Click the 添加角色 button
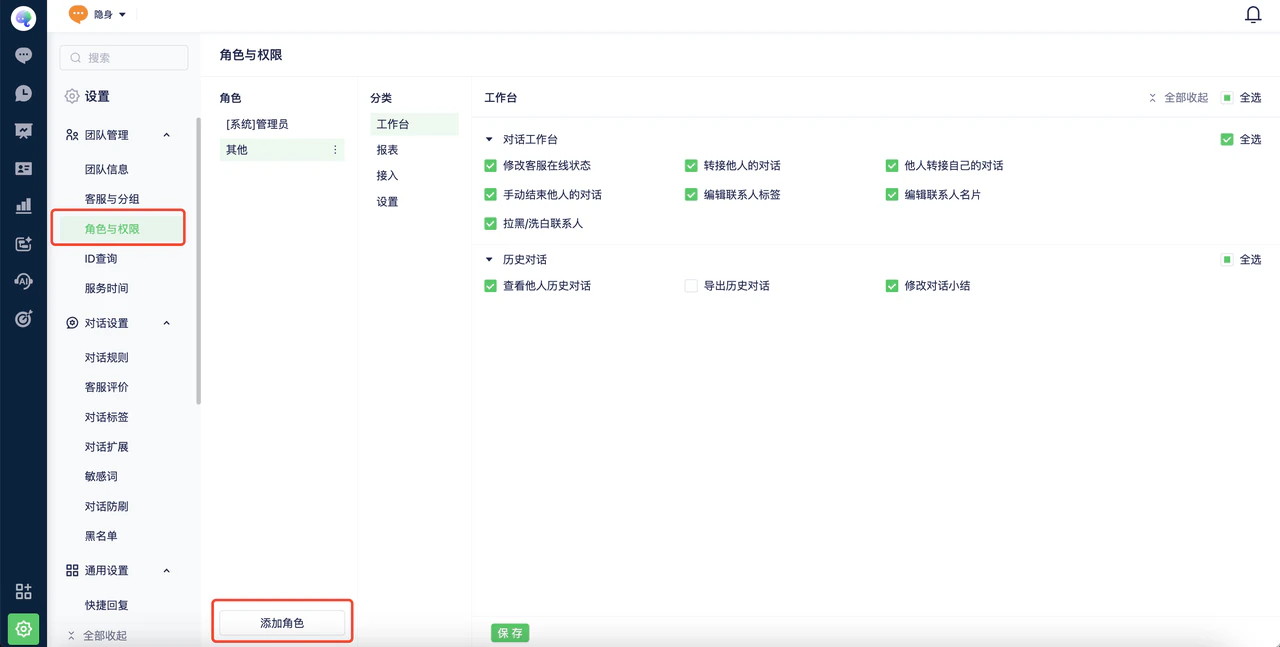The width and height of the screenshot is (1280, 647). (282, 623)
